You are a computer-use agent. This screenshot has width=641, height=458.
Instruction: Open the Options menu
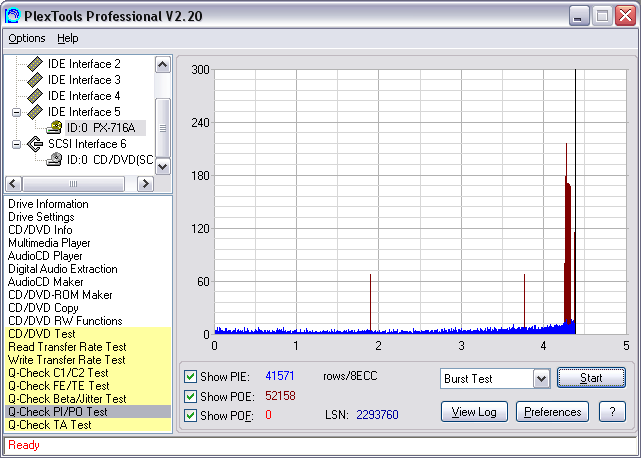point(27,38)
